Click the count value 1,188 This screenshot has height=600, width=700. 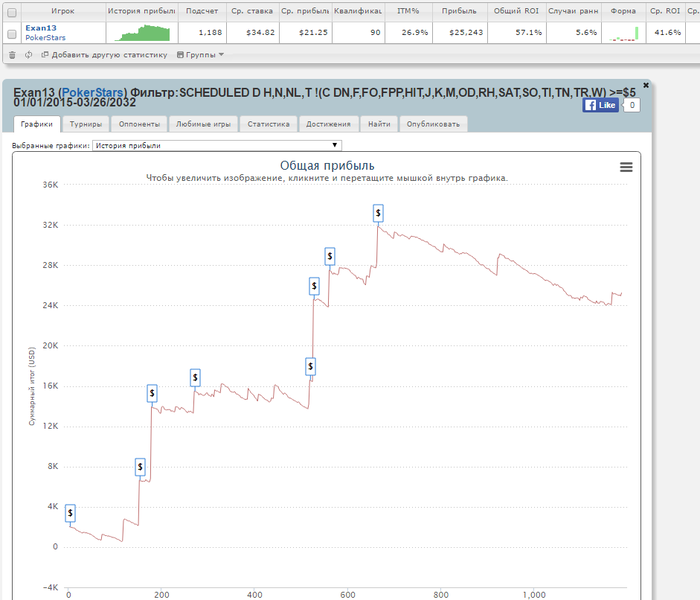click(210, 33)
